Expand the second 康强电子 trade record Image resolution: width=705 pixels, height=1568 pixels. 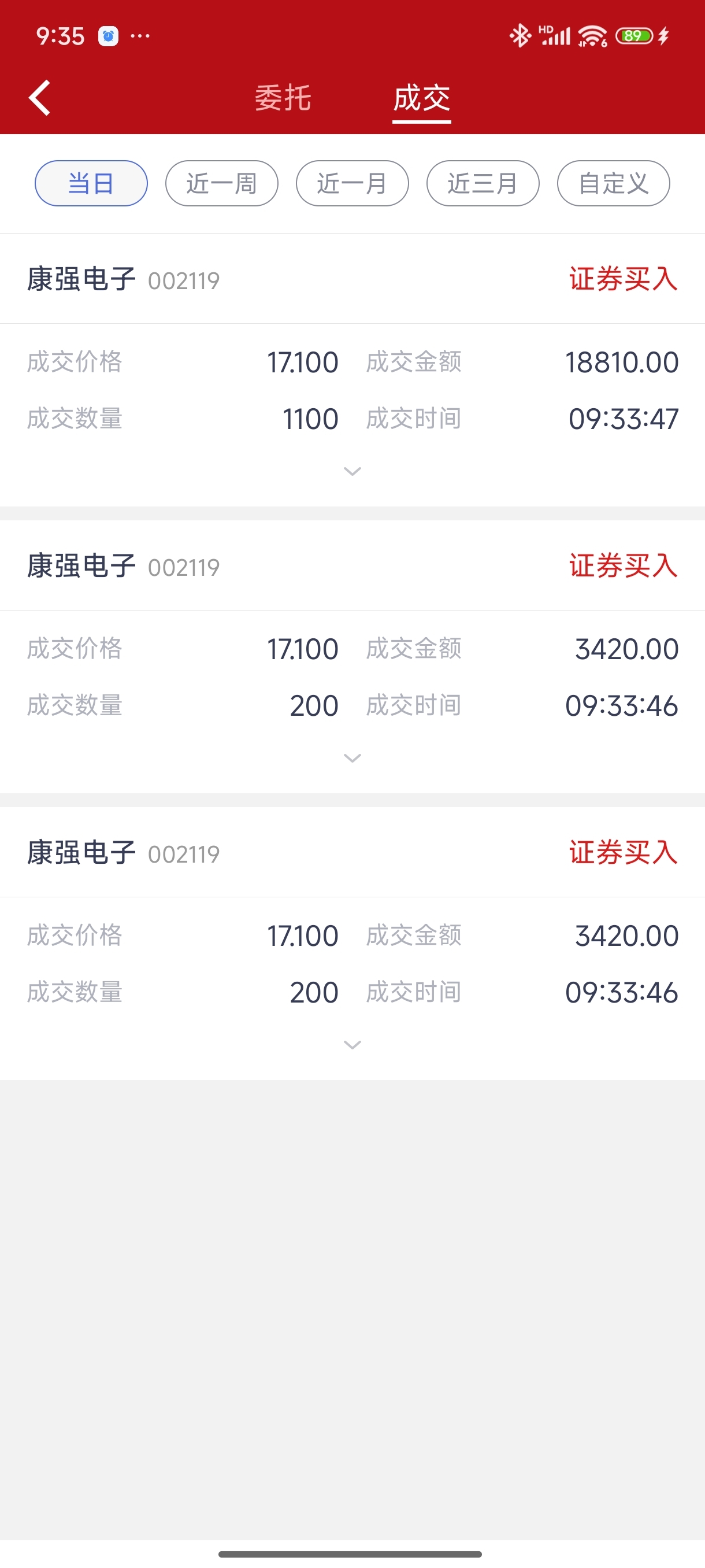353,758
